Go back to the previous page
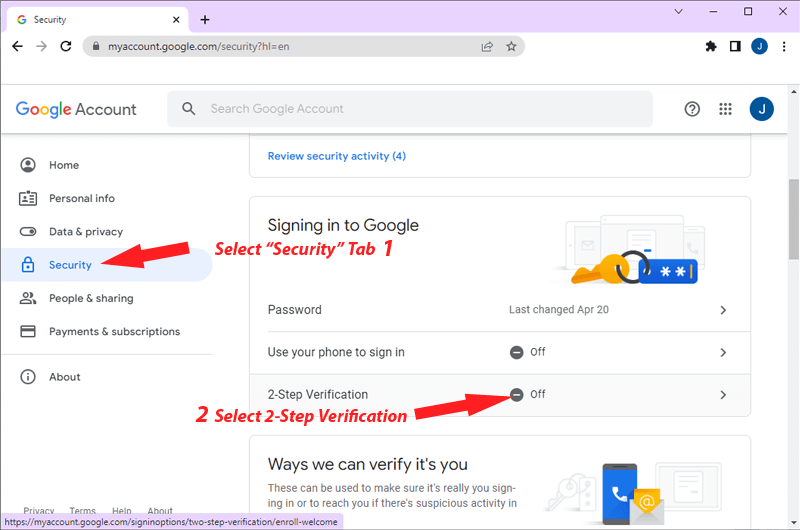Viewport: 800px width, 530px height. coord(17,46)
